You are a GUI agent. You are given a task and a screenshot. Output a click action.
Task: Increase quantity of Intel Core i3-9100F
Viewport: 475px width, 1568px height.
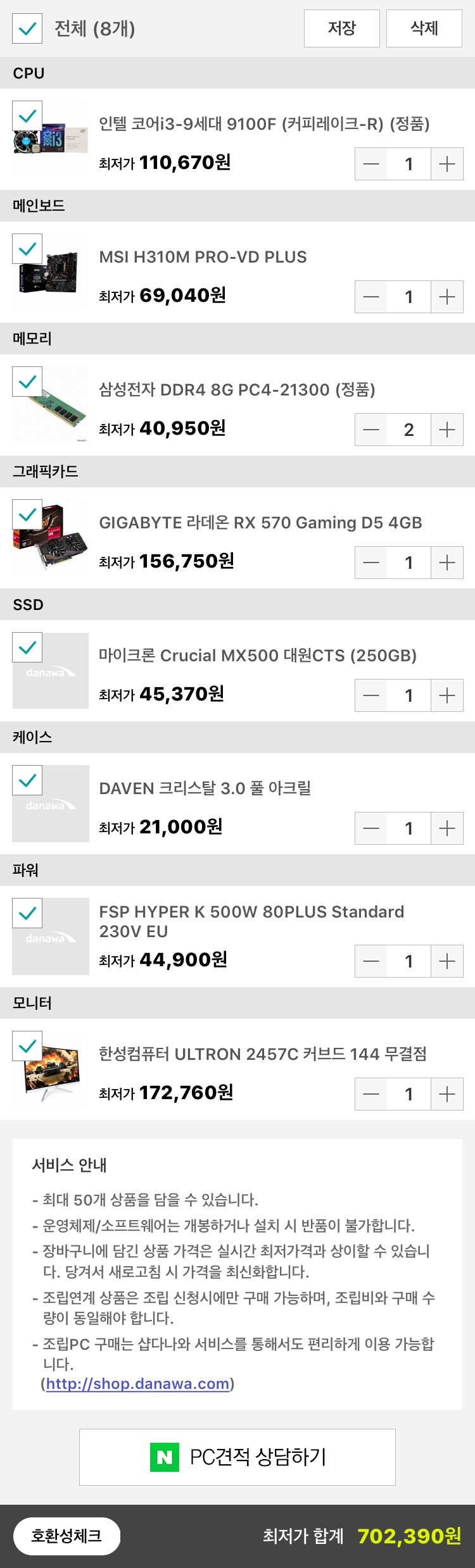click(x=447, y=164)
